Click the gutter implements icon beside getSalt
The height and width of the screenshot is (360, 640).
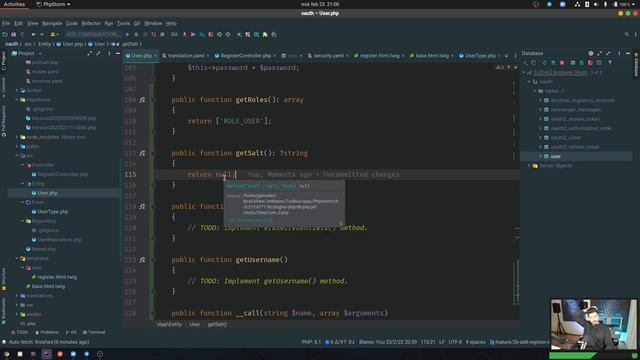coord(142,153)
